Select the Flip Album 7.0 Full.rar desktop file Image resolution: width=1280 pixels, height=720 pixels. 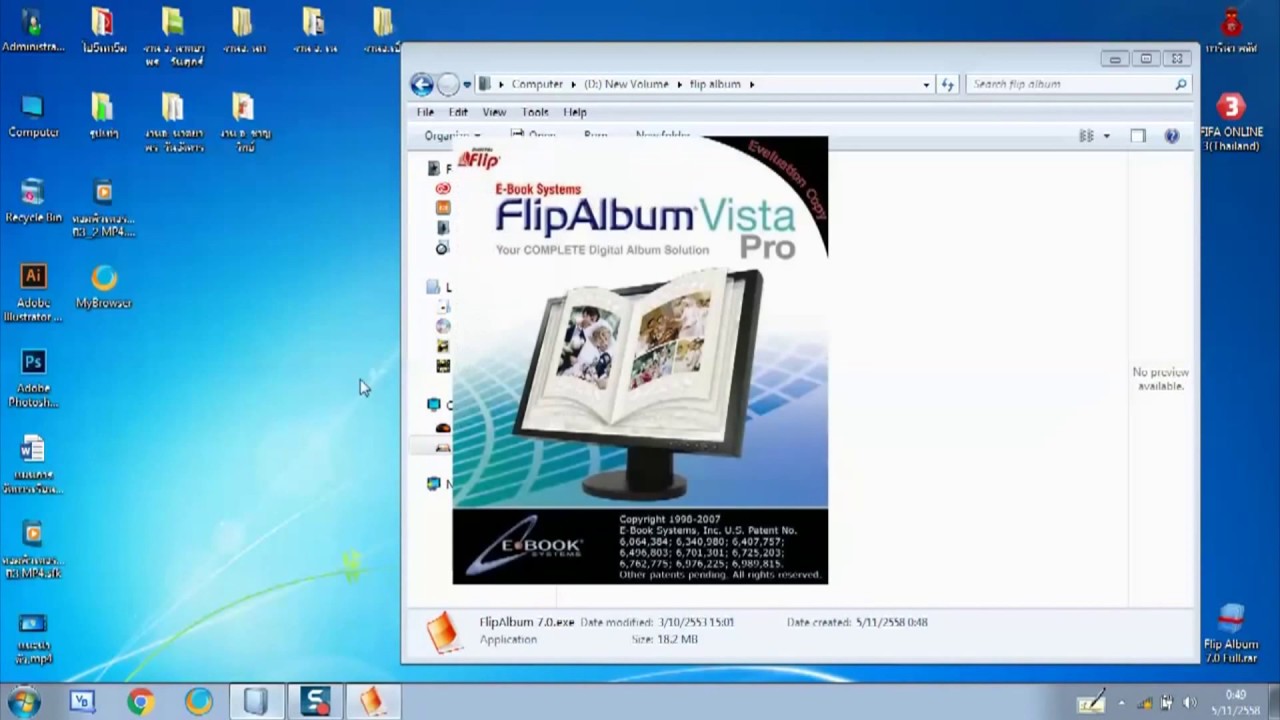[x=1231, y=633]
